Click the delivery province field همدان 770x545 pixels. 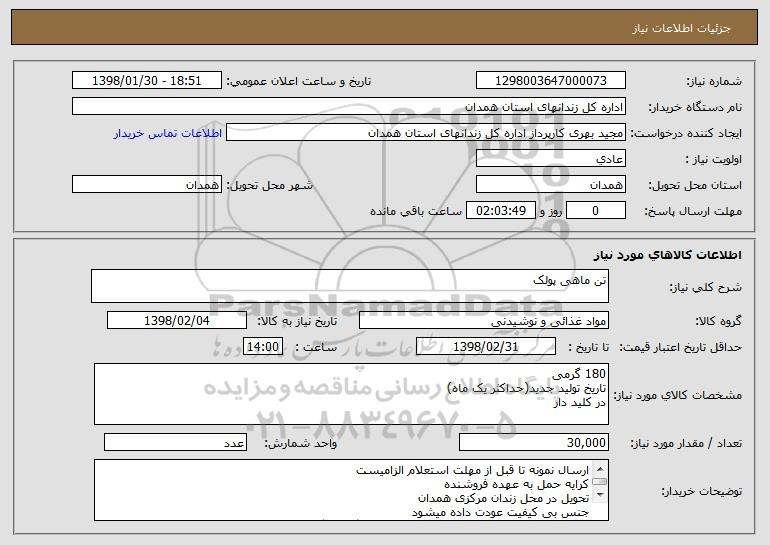click(x=550, y=184)
